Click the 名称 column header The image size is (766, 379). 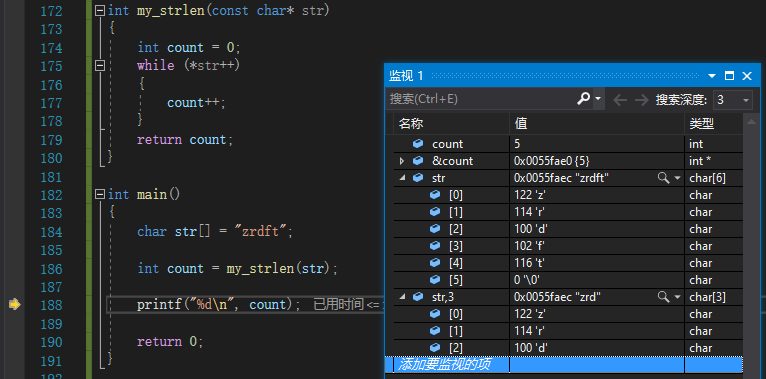tap(451, 124)
